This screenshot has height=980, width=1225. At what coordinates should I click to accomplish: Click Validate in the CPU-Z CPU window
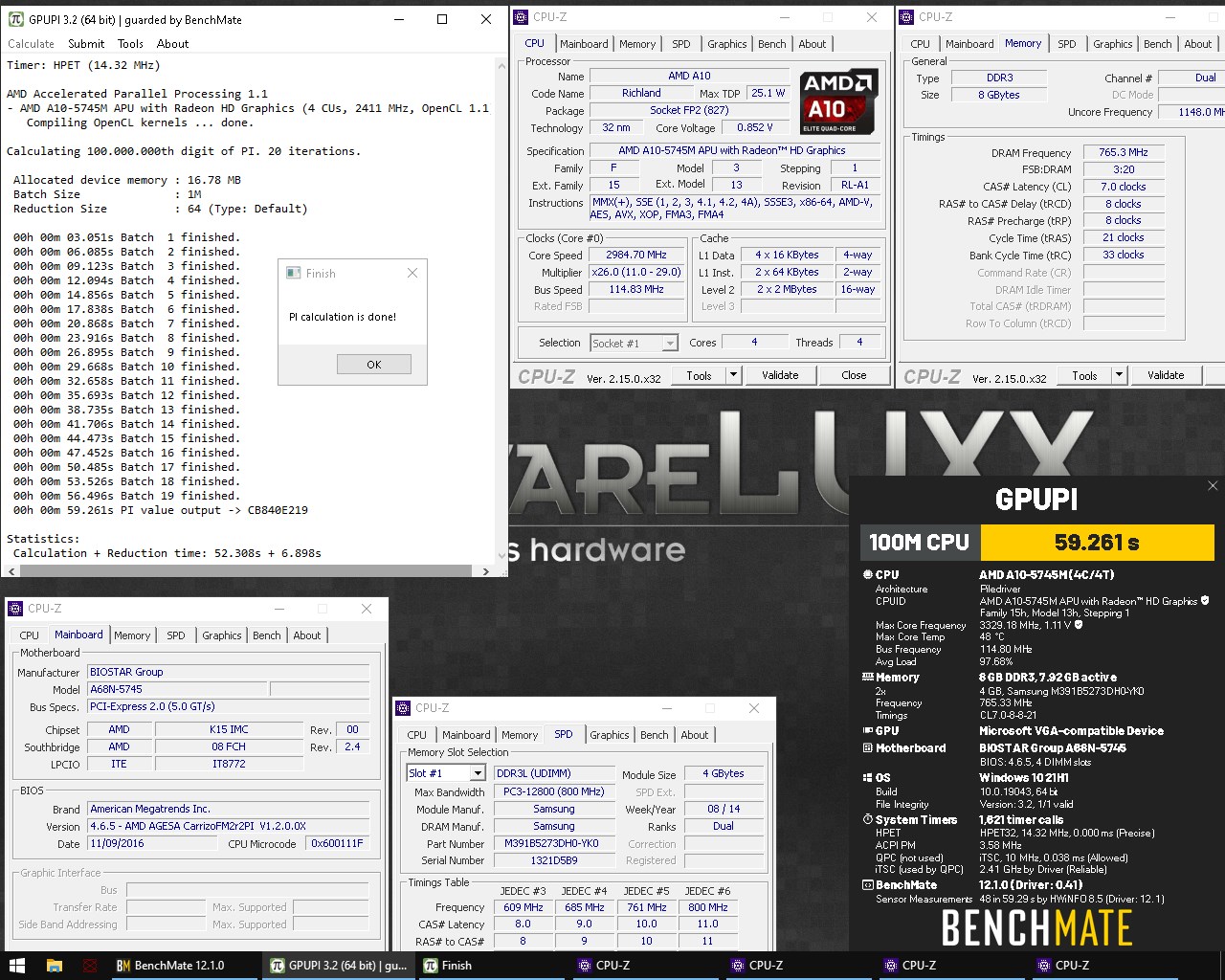click(x=780, y=375)
